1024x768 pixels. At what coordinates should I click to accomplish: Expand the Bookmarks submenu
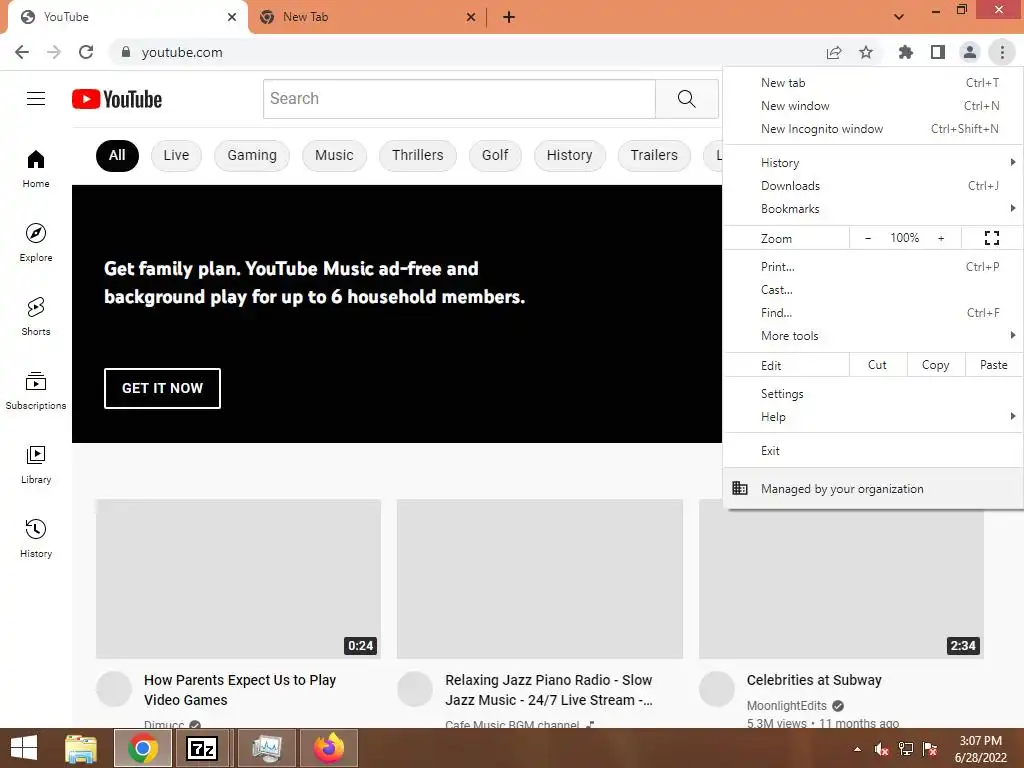coord(873,209)
